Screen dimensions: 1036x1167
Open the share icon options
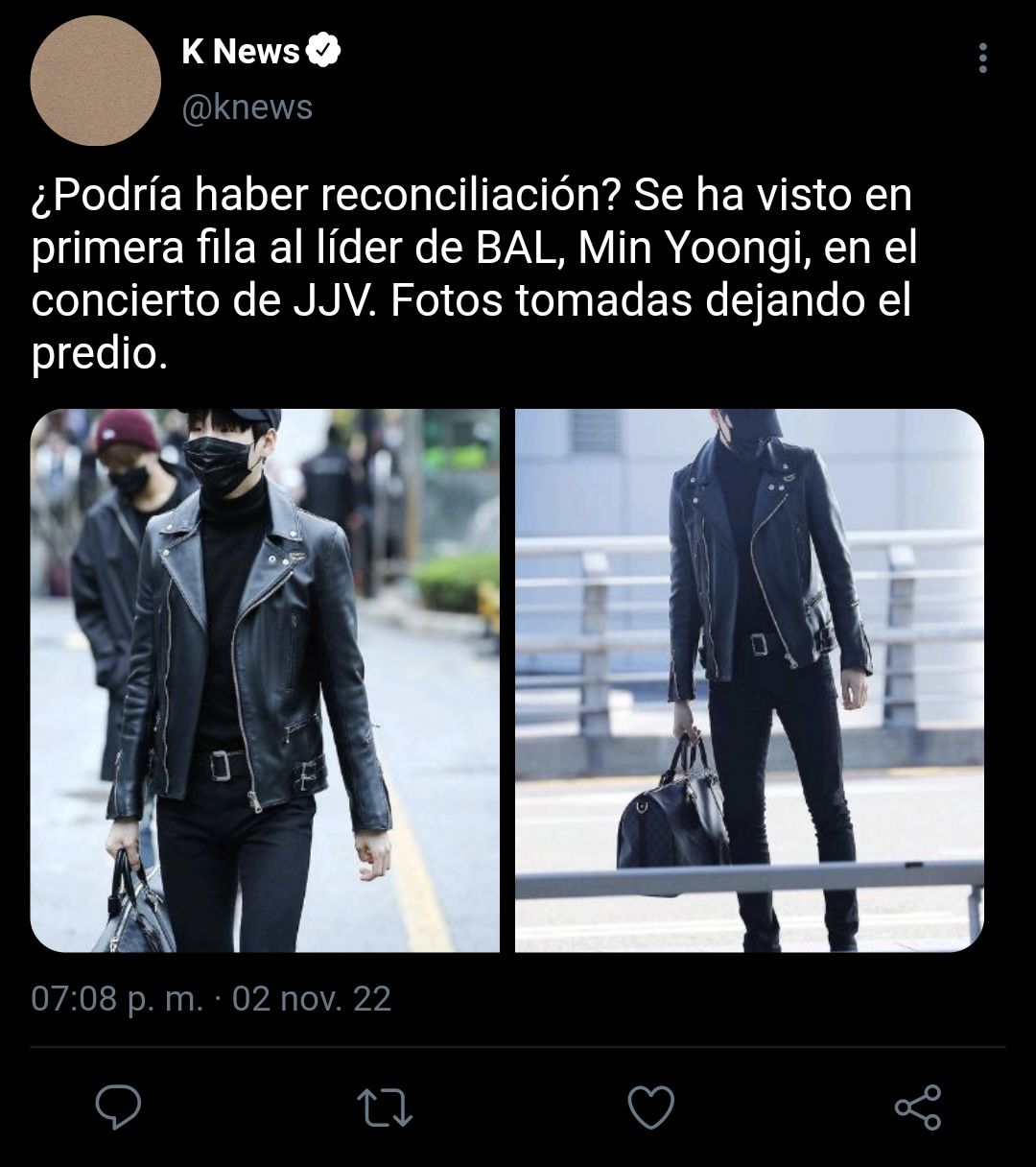(918, 1107)
